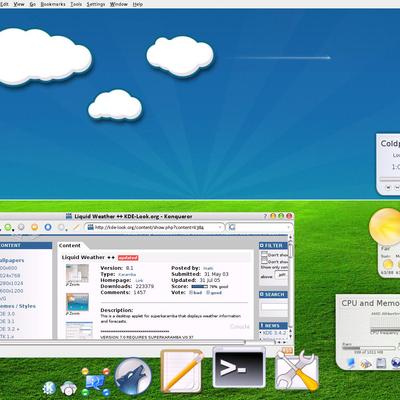Select the Content tab on the page
The width and height of the screenshot is (400, 400).
tap(70, 245)
